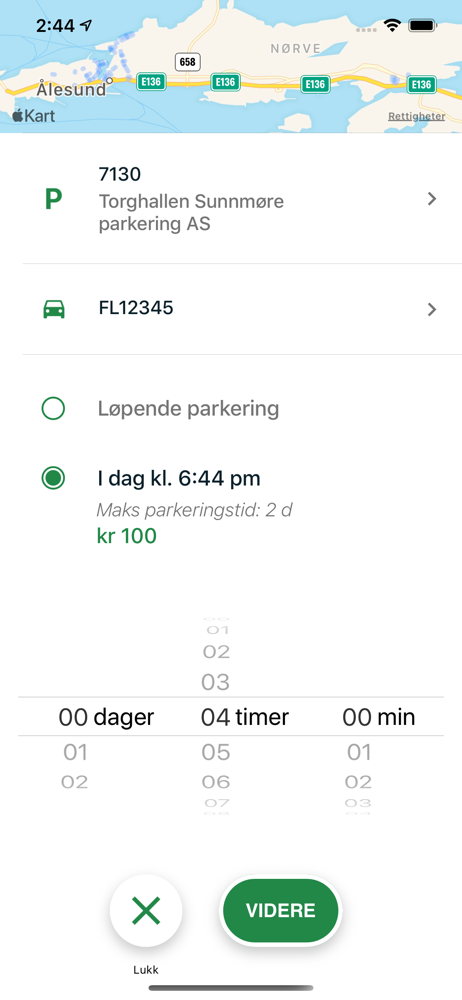
Task: Click the VIDERE button
Action: click(x=281, y=910)
